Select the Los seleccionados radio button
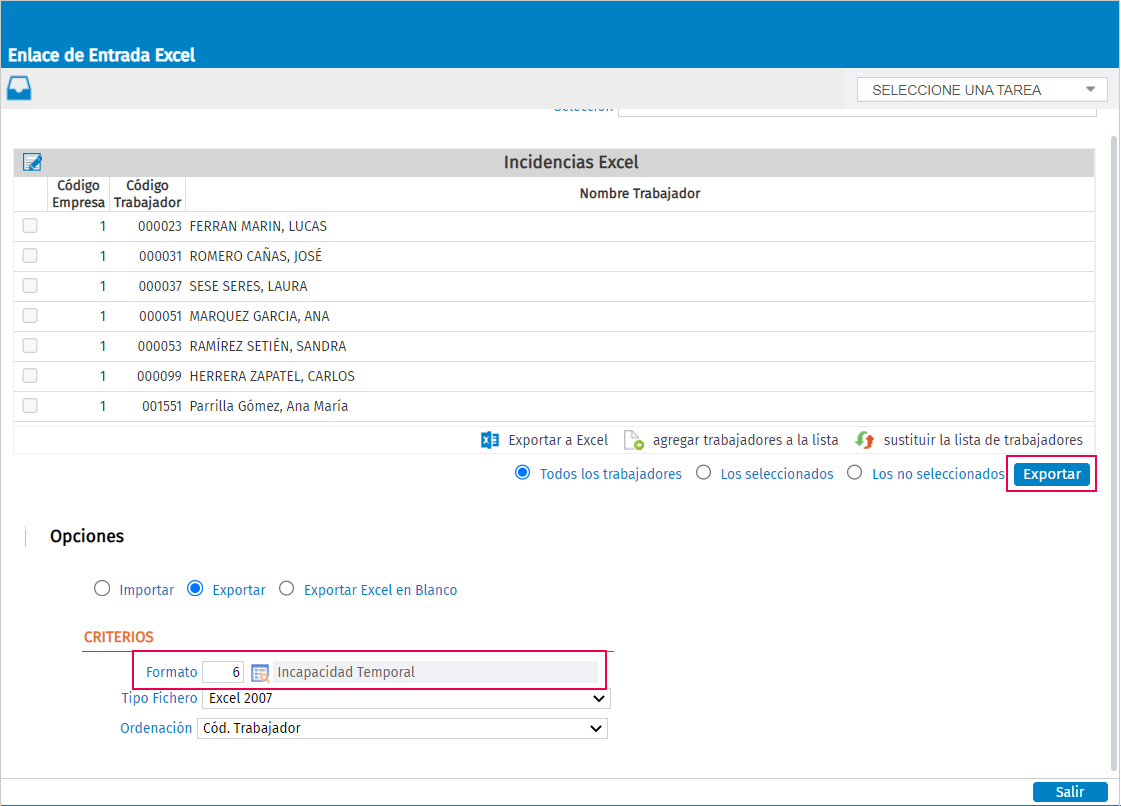This screenshot has width=1121, height=806. point(703,473)
